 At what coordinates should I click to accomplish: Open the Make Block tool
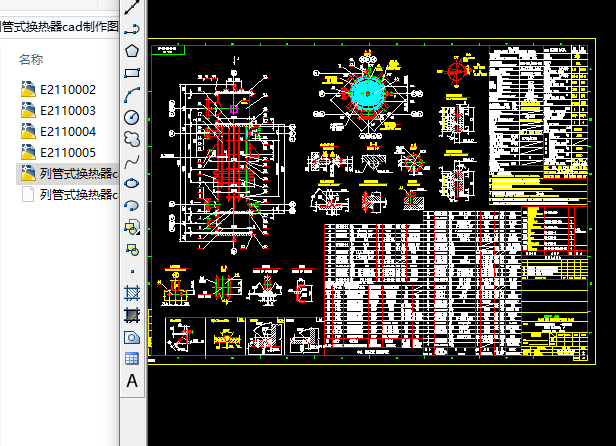coord(132,250)
